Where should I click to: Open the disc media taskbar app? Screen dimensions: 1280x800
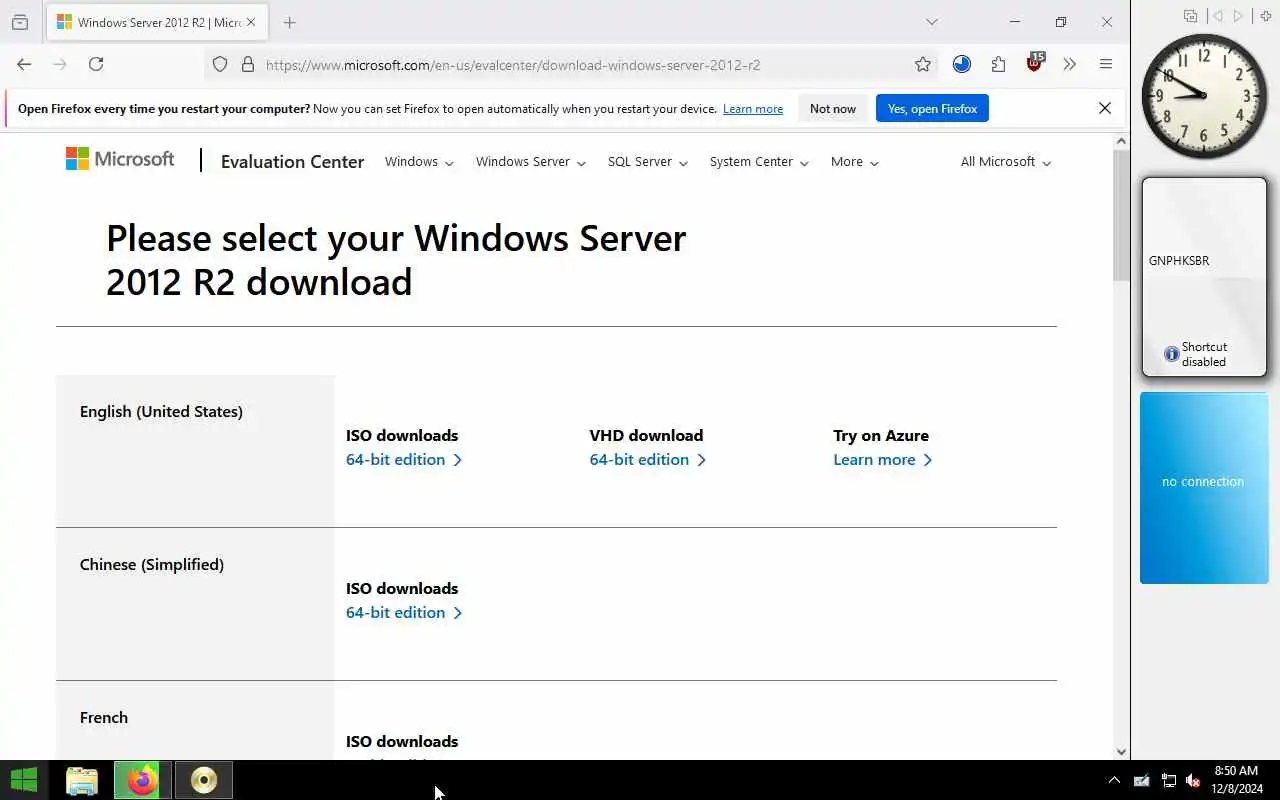coord(204,780)
